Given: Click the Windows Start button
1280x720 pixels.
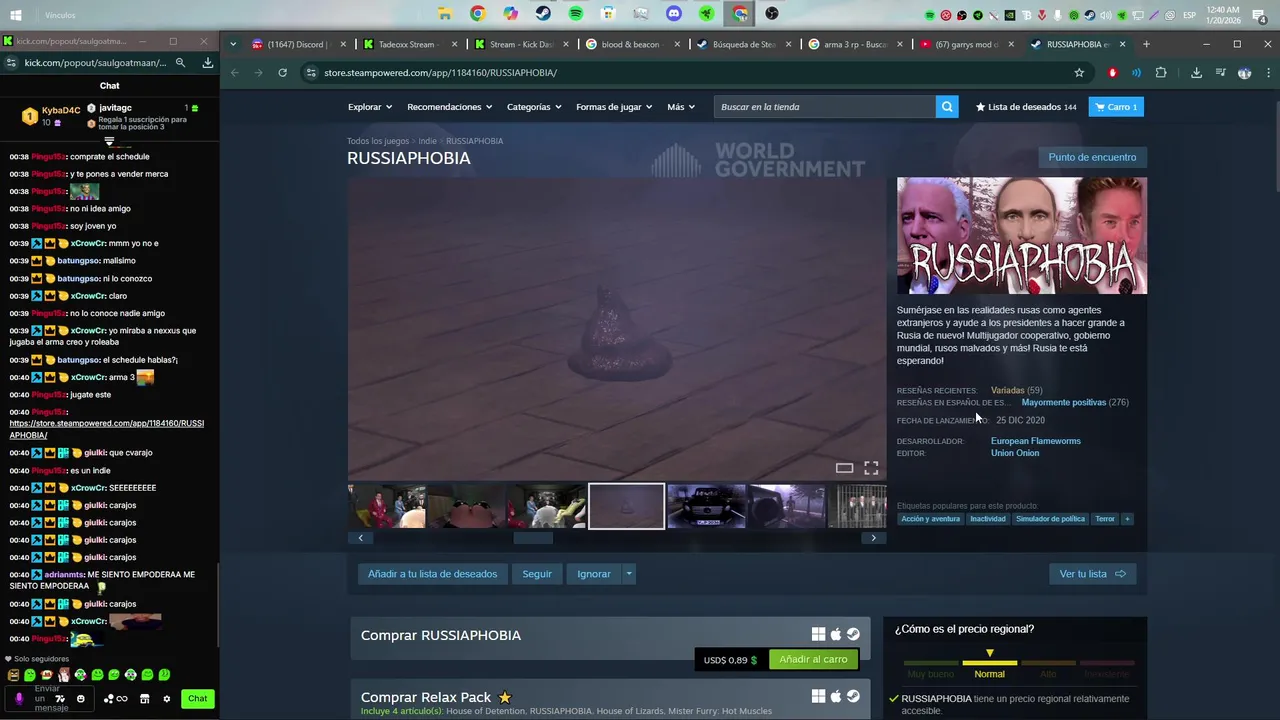Looking at the screenshot, I should pos(16,15).
